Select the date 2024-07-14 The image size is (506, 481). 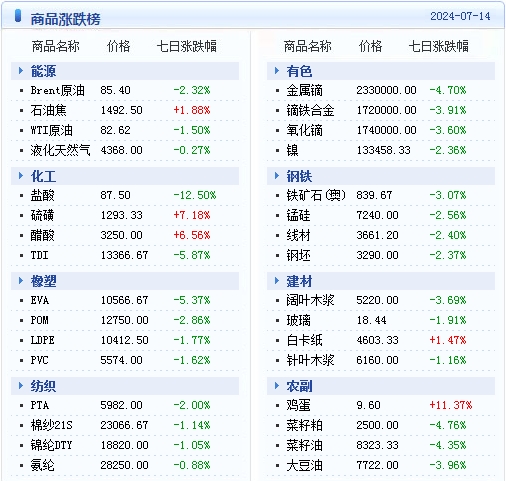tap(460, 16)
